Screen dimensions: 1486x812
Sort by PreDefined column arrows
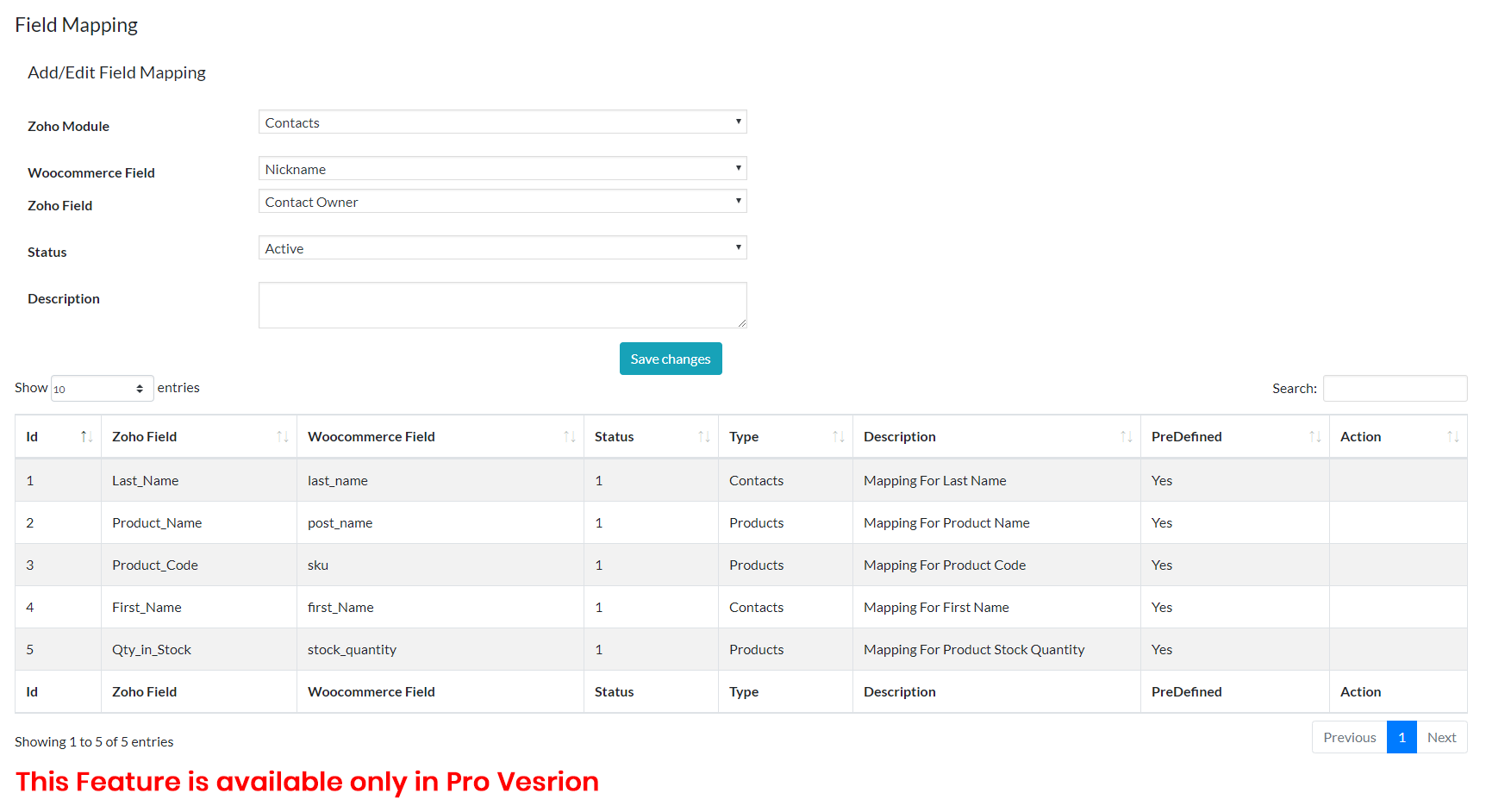pyautogui.click(x=1314, y=437)
